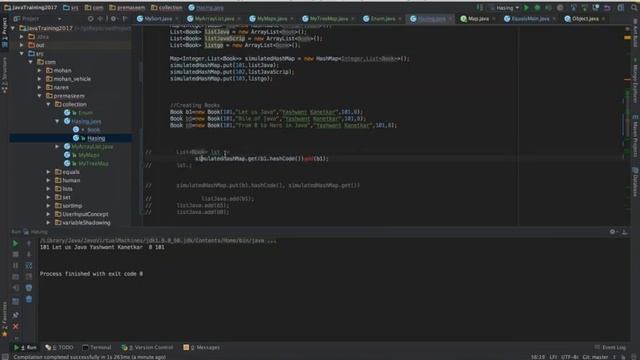Switch to the Object.java tab

click(585, 19)
